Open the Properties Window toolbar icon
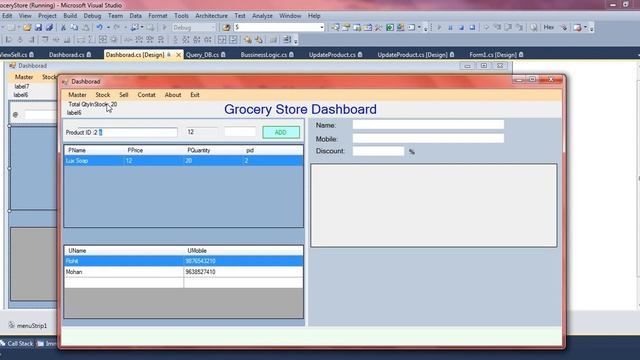 [346, 27]
